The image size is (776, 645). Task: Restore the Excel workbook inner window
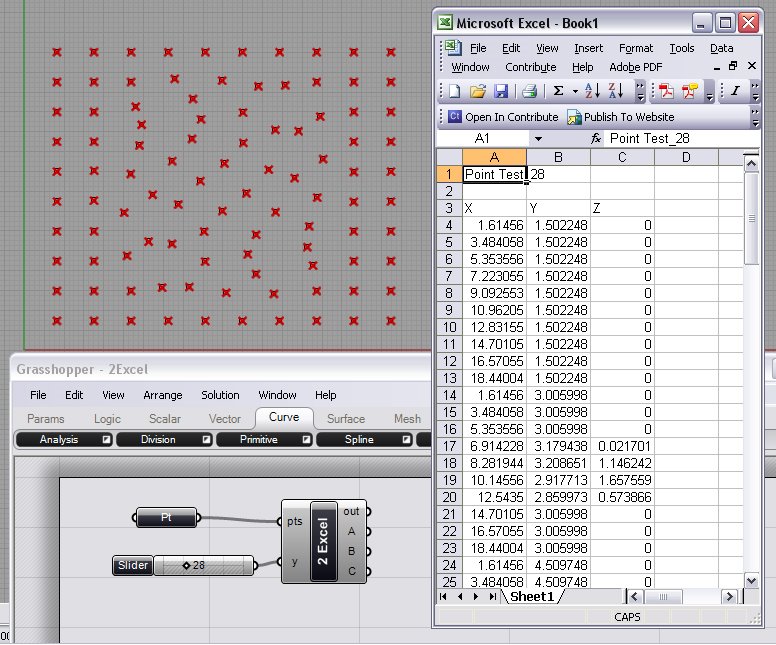coord(733,66)
